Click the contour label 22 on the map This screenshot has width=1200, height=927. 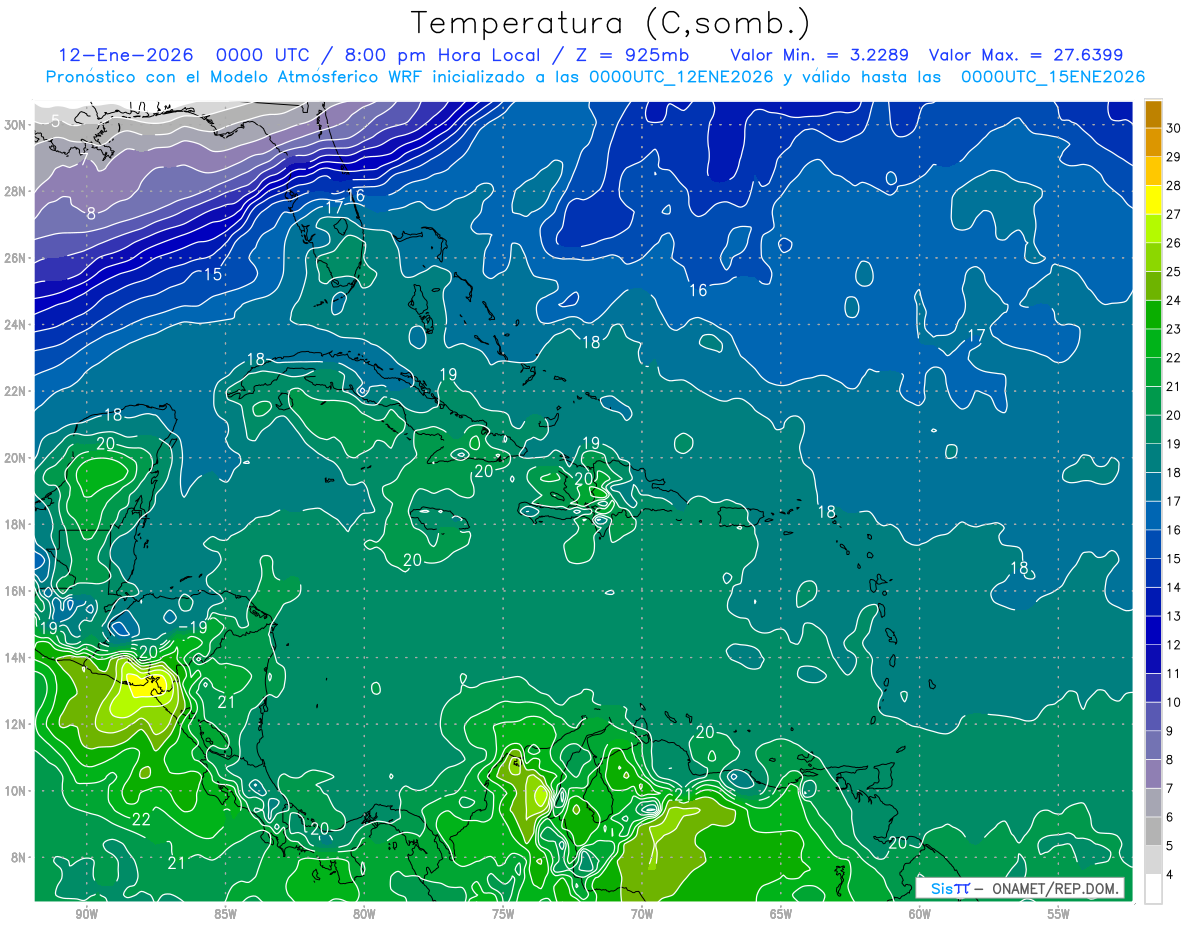coord(141,820)
